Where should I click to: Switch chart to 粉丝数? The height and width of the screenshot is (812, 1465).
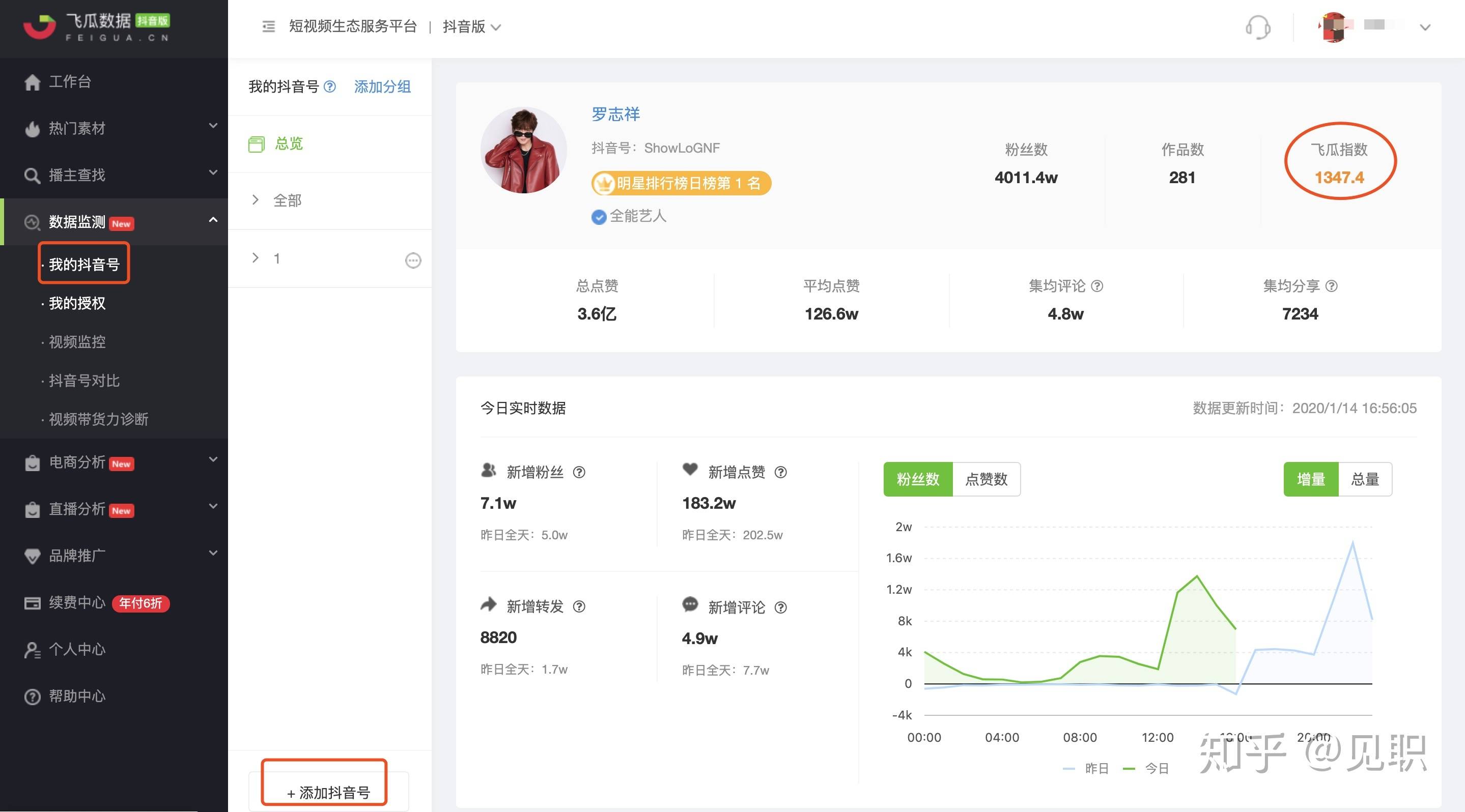click(x=918, y=479)
